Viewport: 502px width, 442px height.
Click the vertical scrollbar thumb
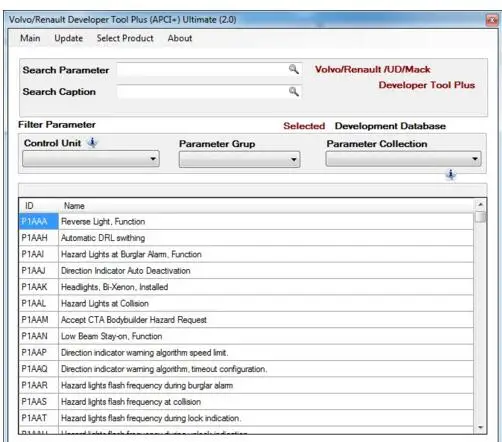[480, 217]
